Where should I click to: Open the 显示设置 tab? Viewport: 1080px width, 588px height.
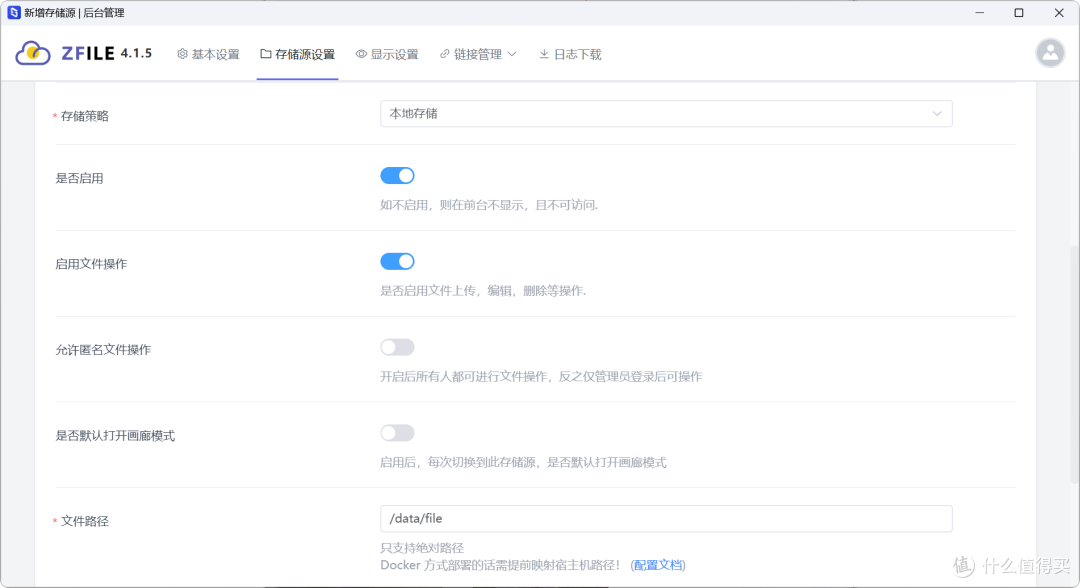coord(394,54)
